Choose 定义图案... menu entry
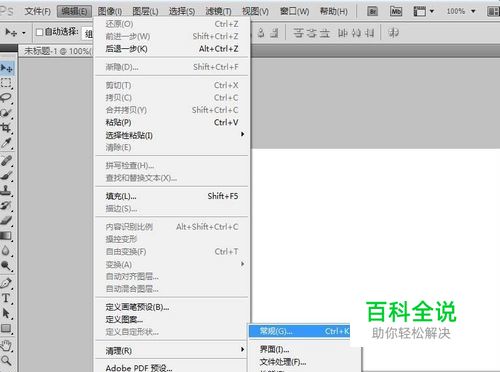Screen dimensions: 500x372 pos(172,319)
